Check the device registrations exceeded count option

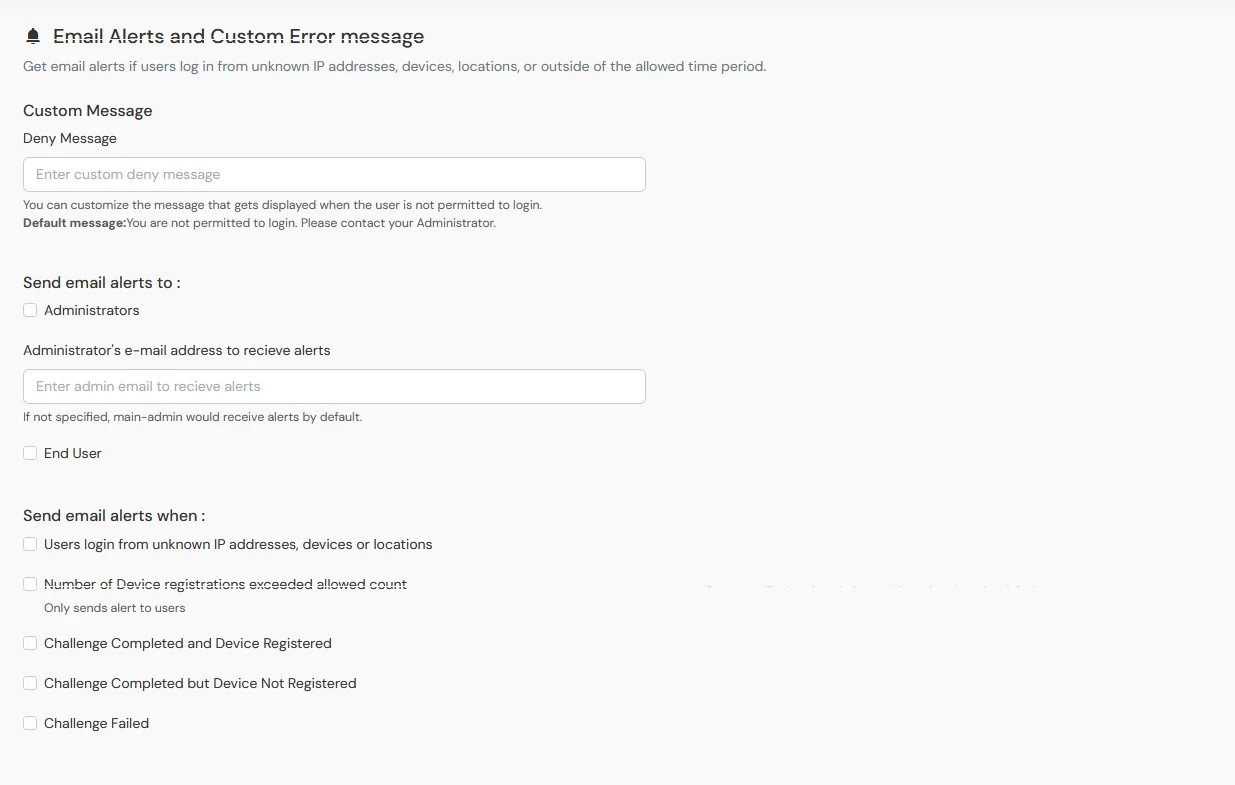pyautogui.click(x=30, y=583)
